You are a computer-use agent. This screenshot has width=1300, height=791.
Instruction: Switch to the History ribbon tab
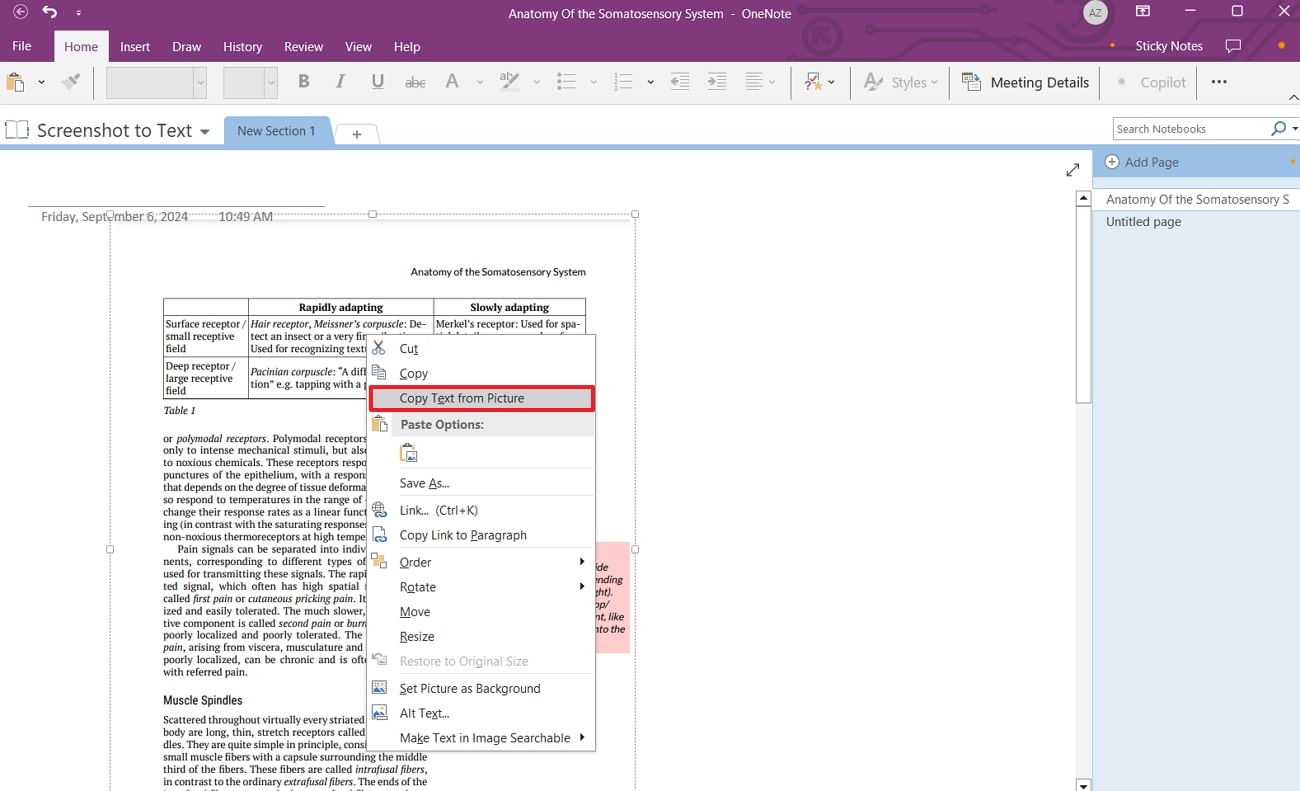[x=243, y=46]
